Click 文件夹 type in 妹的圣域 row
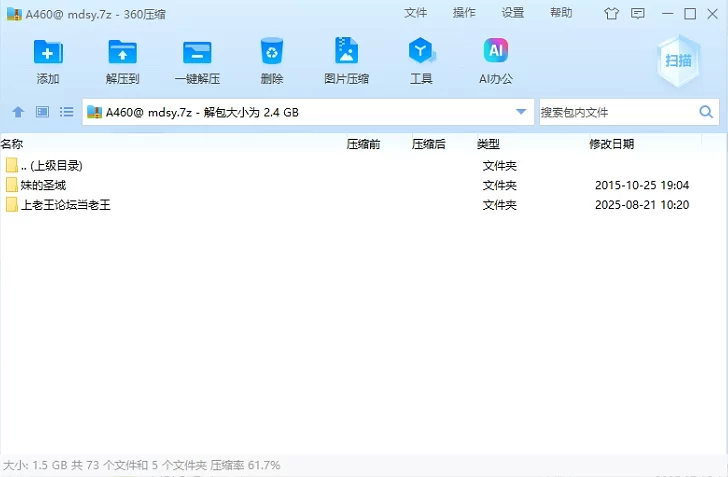 tap(500, 185)
